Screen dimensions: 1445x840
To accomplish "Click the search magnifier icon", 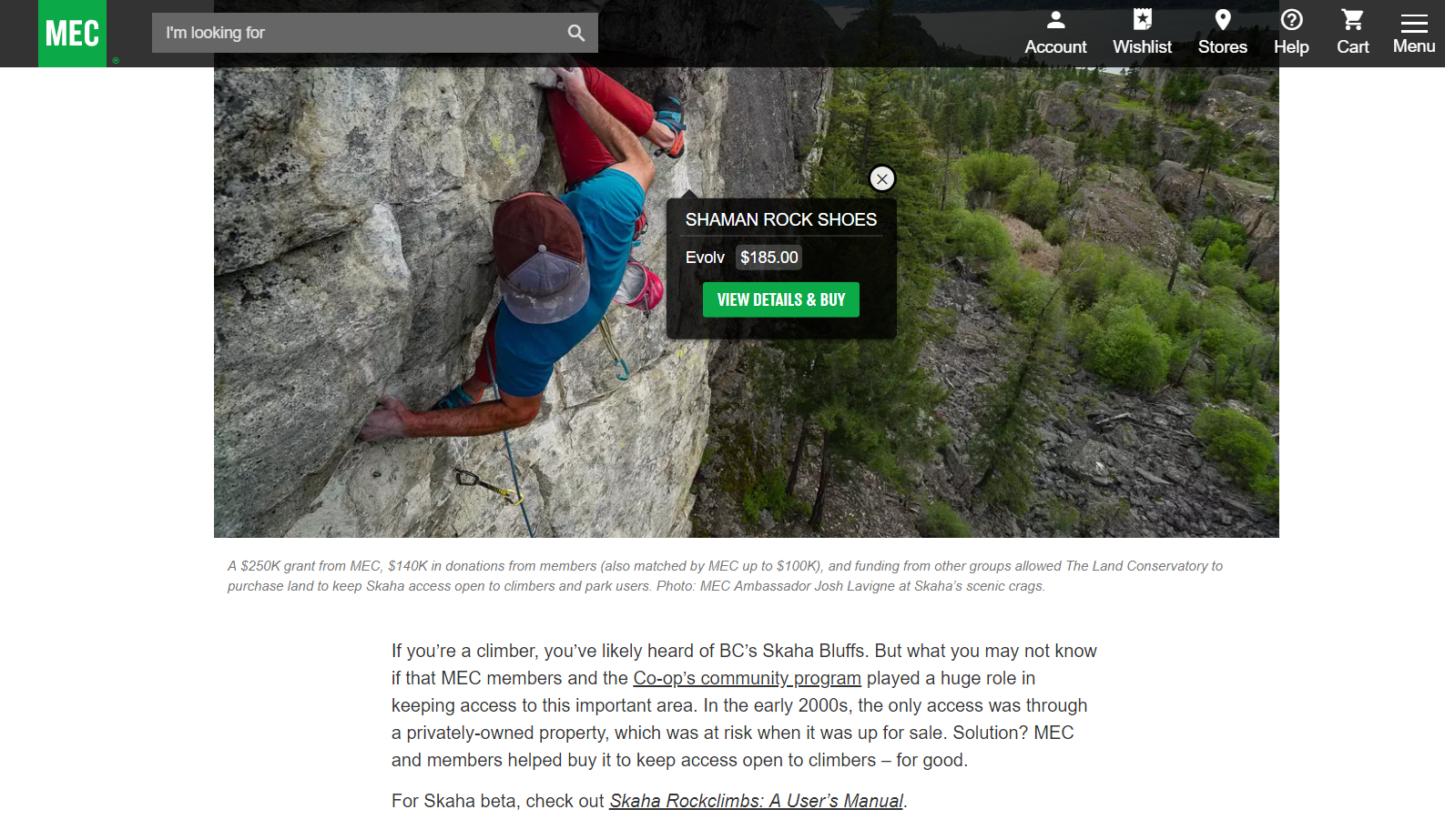I will pyautogui.click(x=575, y=33).
